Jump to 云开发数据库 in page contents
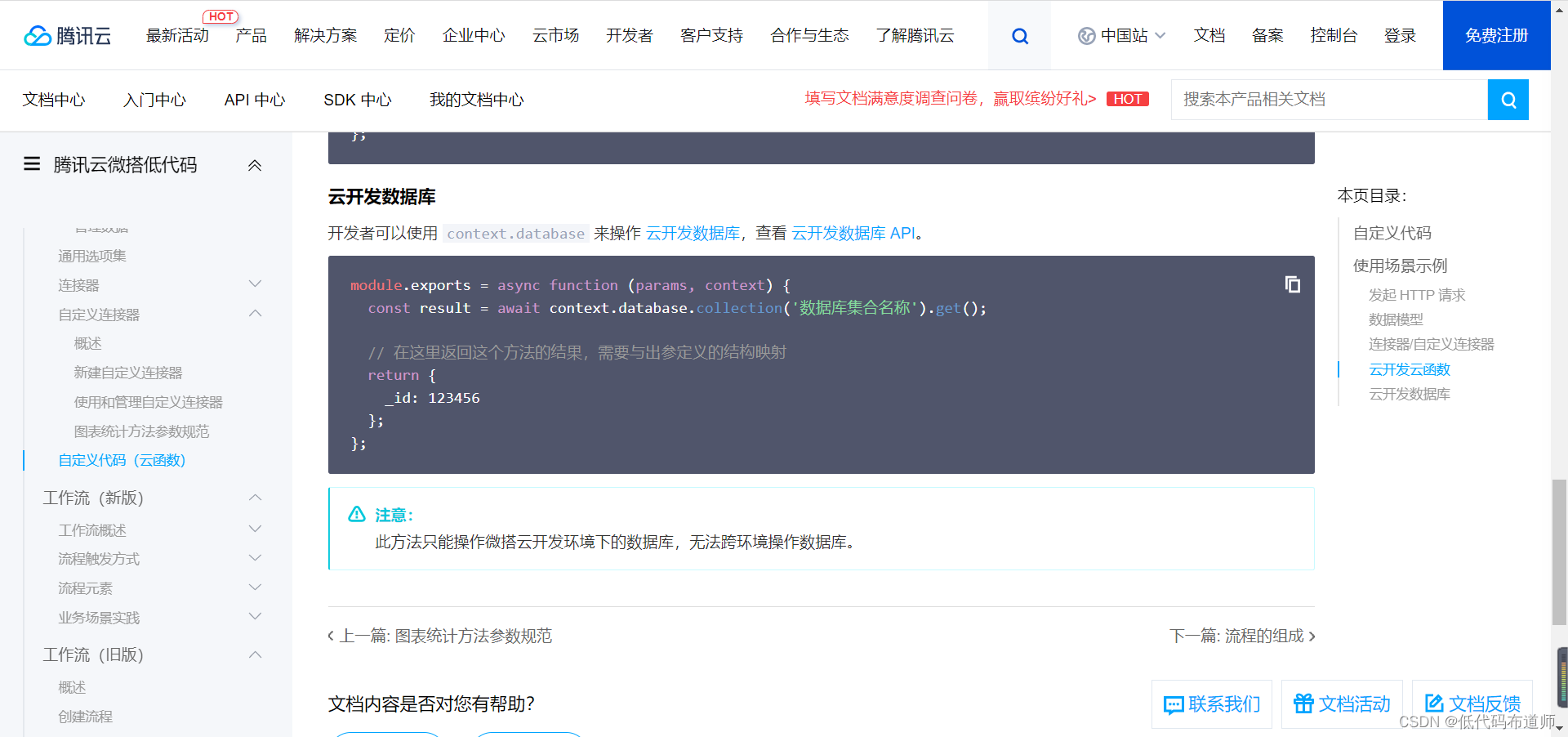1568x737 pixels. pyautogui.click(x=1410, y=394)
